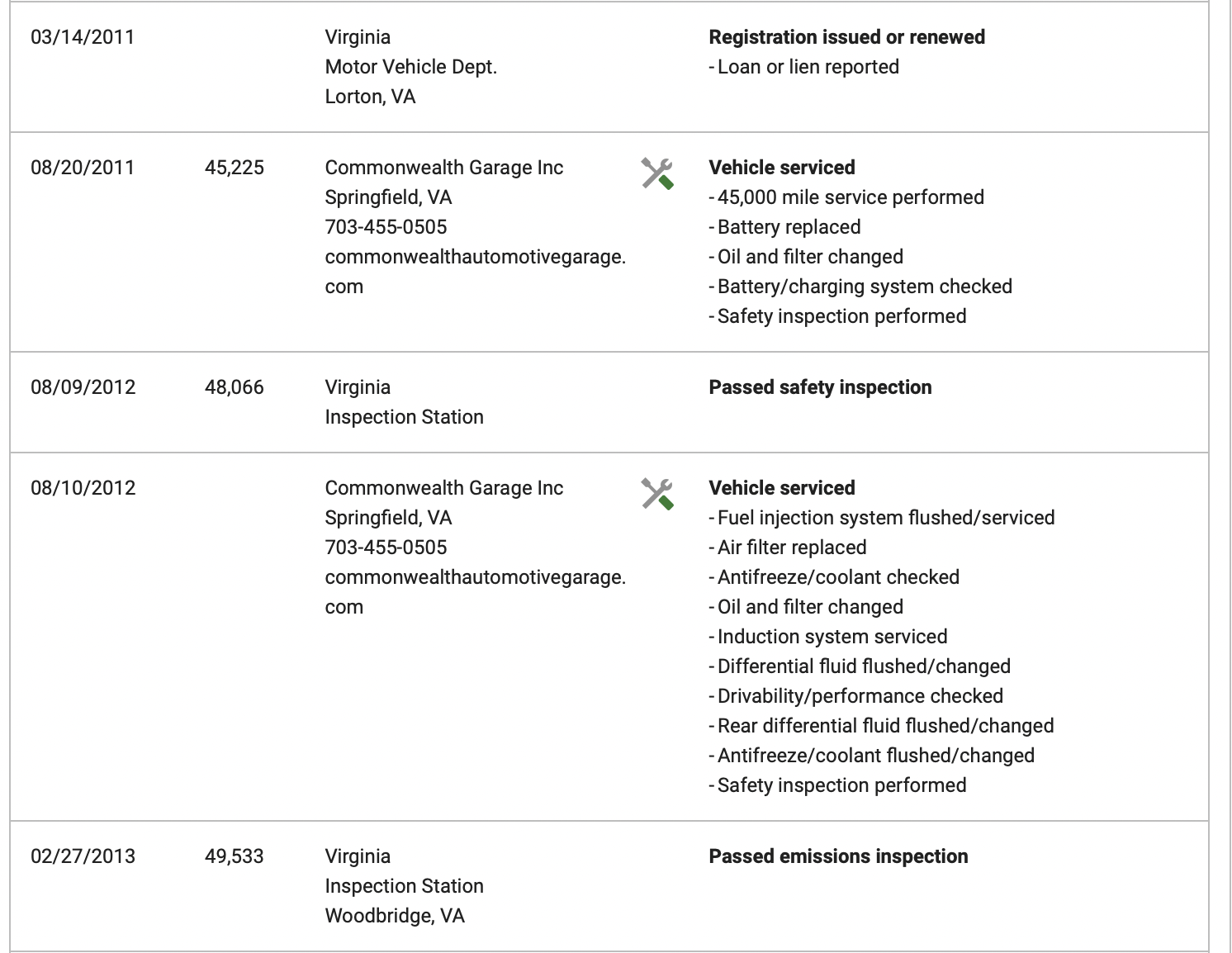Click phone number 703-455-0505 in 2011 record
The height and width of the screenshot is (953, 1232).
(x=386, y=227)
